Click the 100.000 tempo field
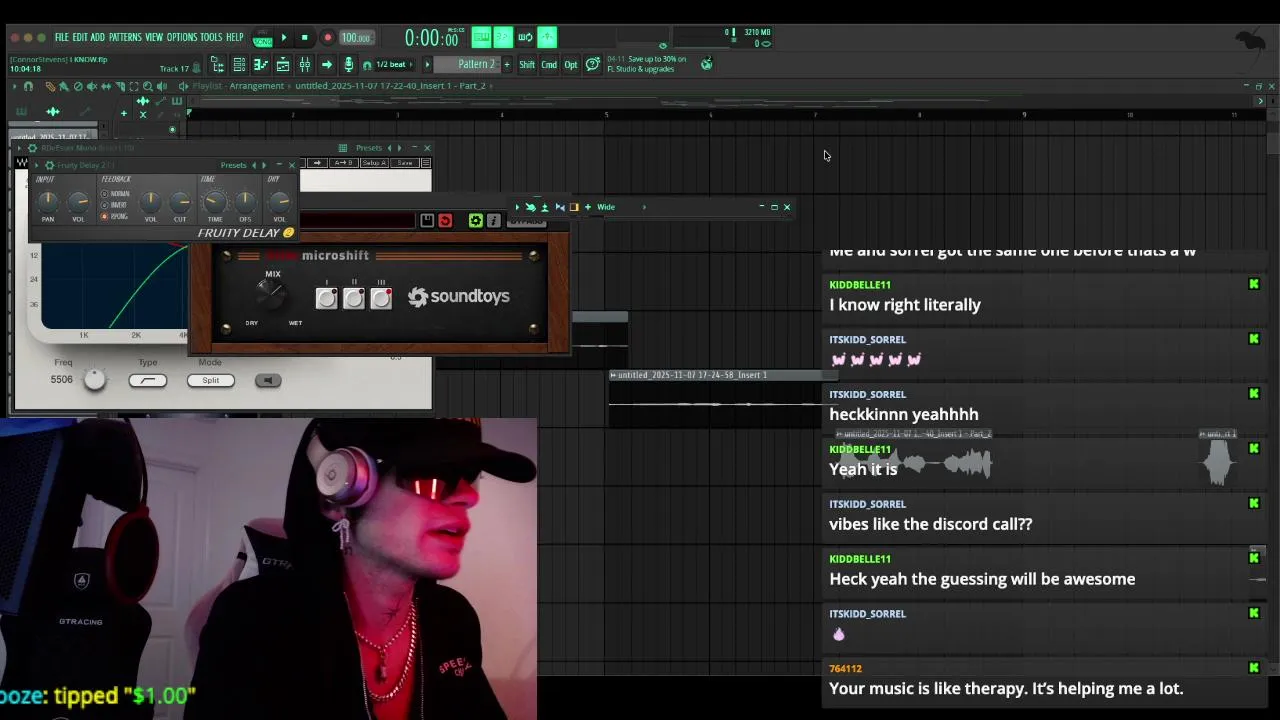Viewport: 1280px width, 720px height. click(x=356, y=38)
